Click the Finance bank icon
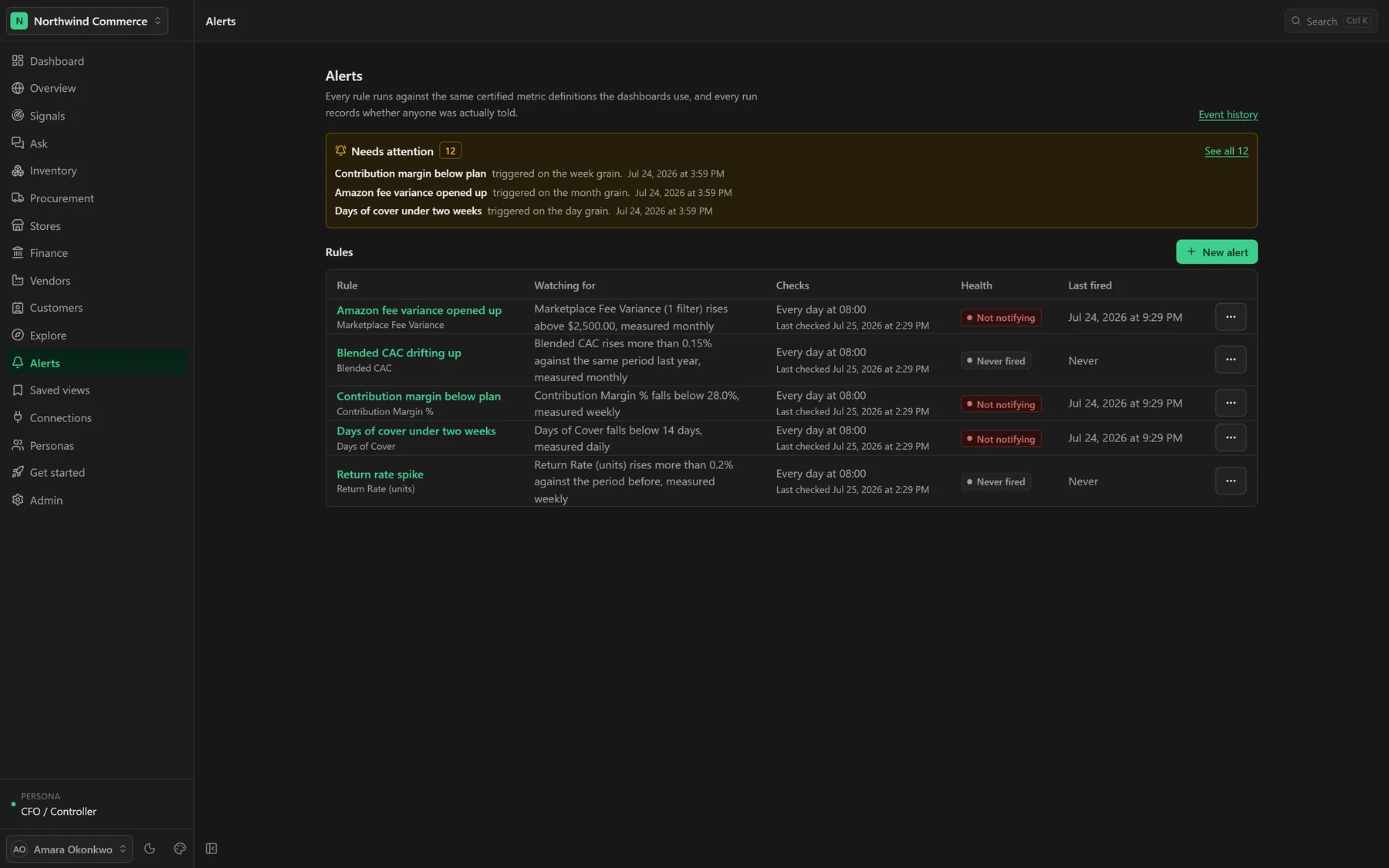 point(18,252)
